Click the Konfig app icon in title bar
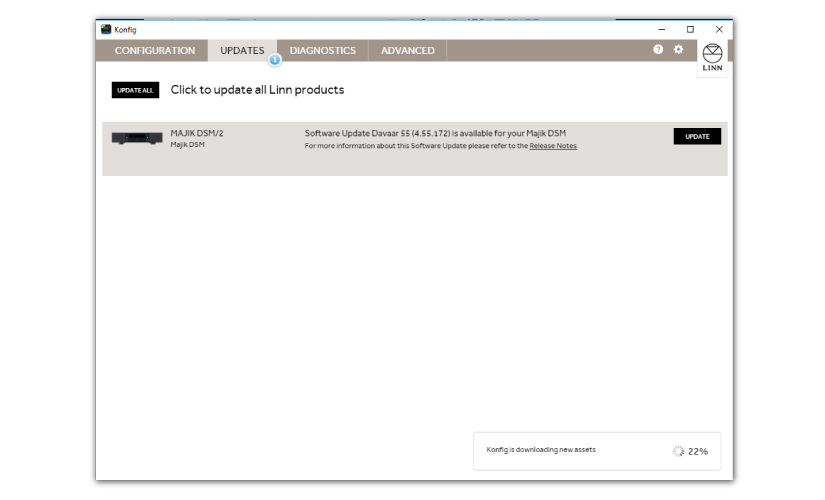 [106, 29]
